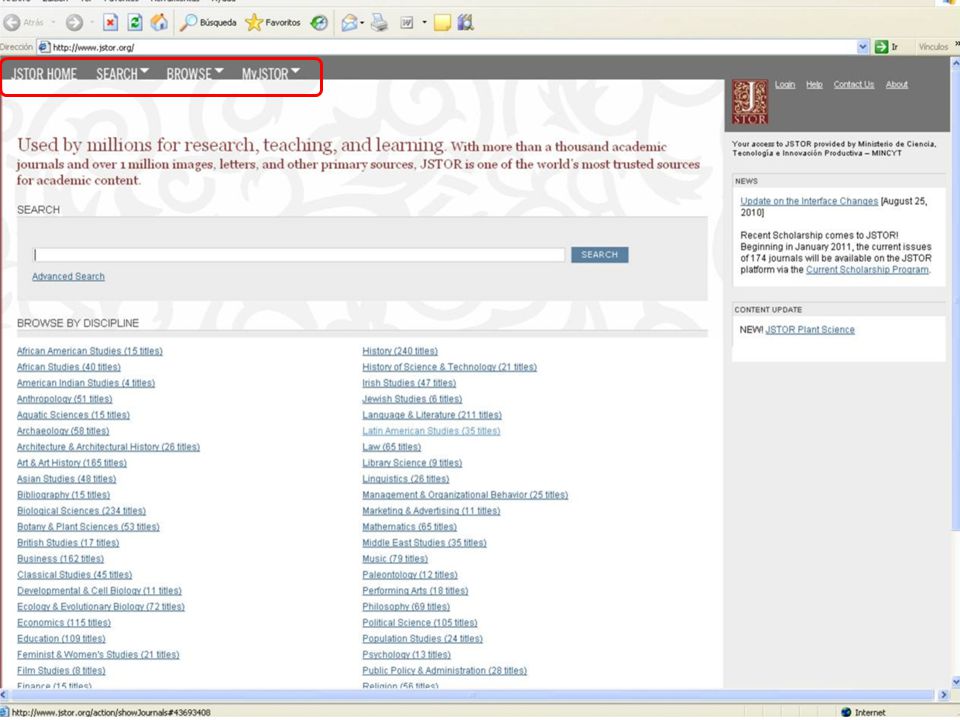This screenshot has height=720, width=960.
Task: Print the page with the printer icon
Action: coord(380,23)
